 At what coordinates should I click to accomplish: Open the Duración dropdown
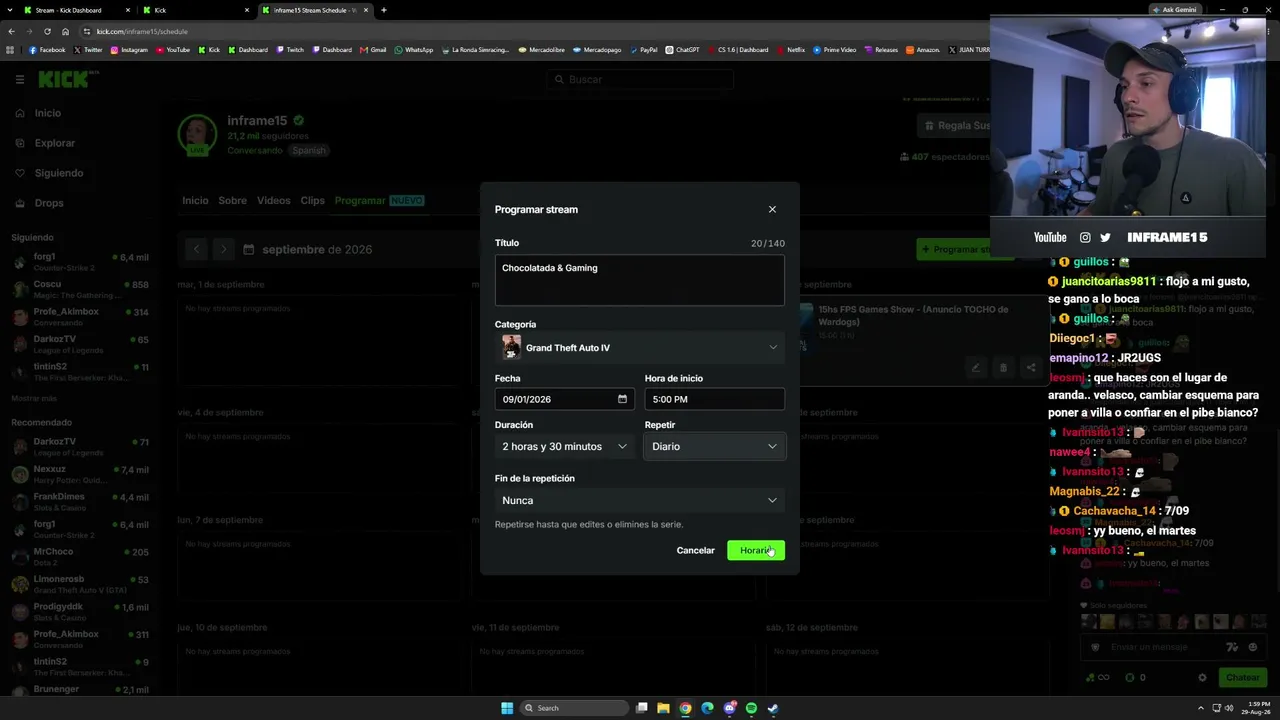point(564,446)
